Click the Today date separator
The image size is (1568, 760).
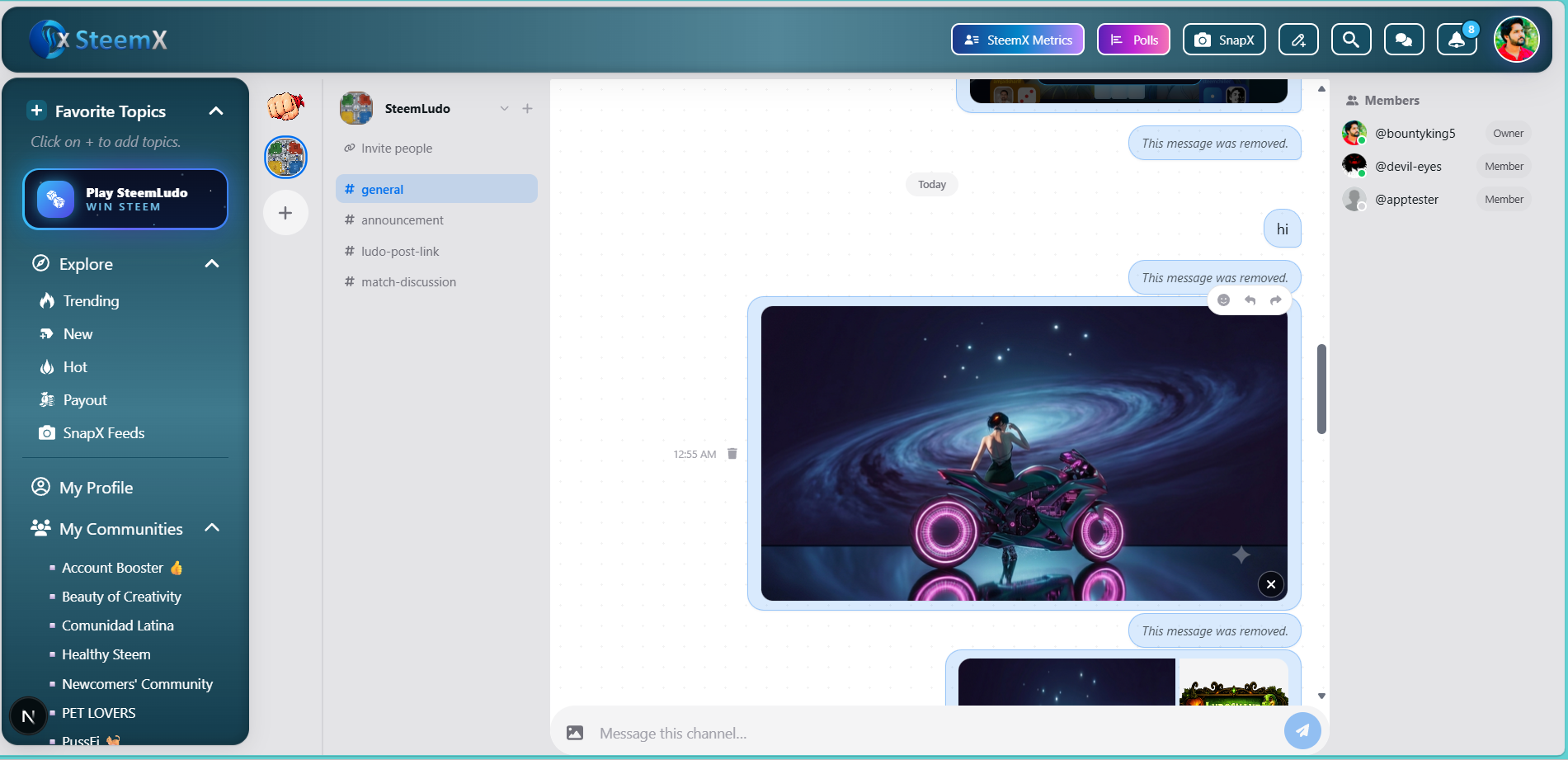coord(932,184)
